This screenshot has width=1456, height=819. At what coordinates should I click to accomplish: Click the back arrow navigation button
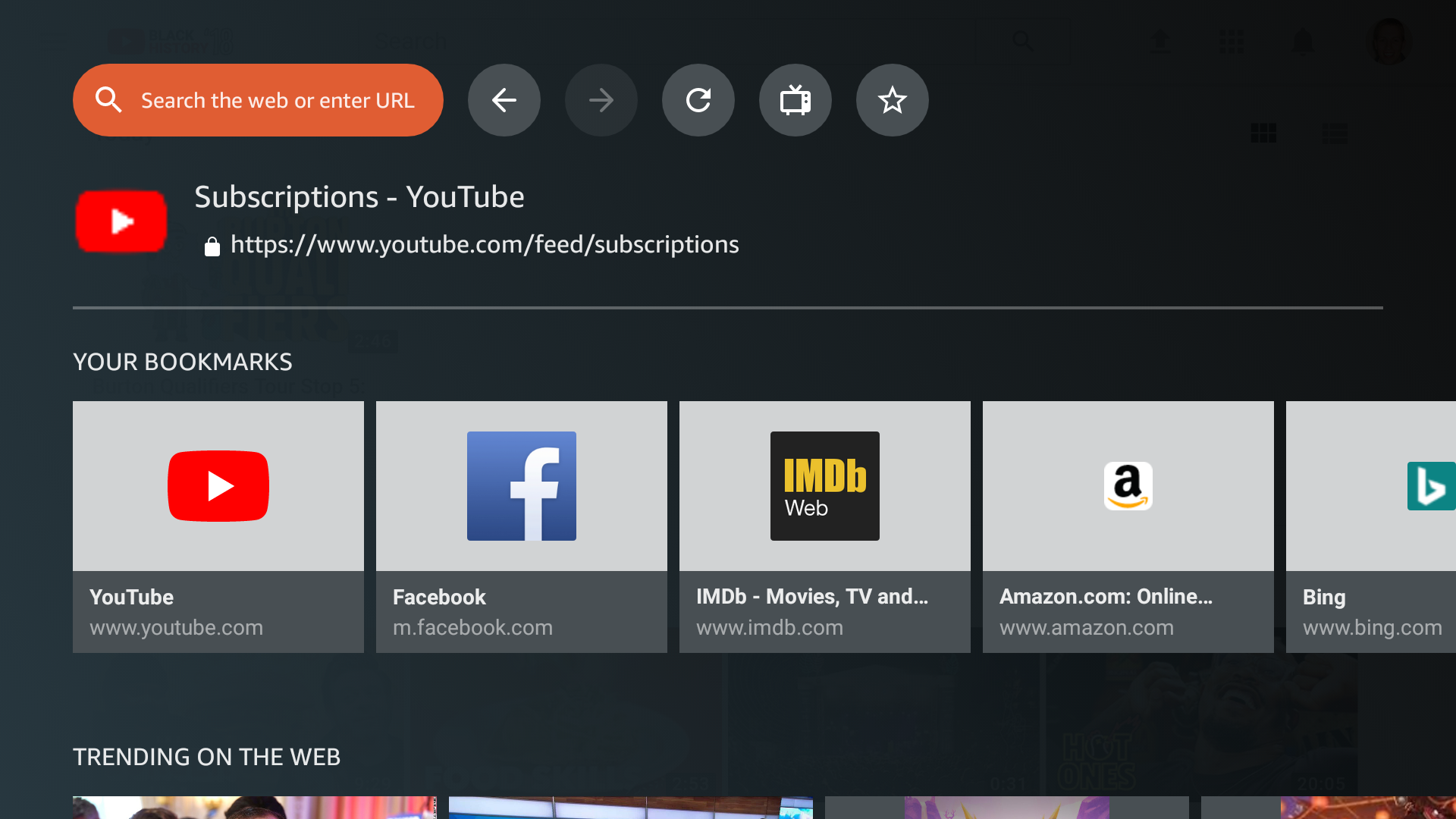coord(504,100)
